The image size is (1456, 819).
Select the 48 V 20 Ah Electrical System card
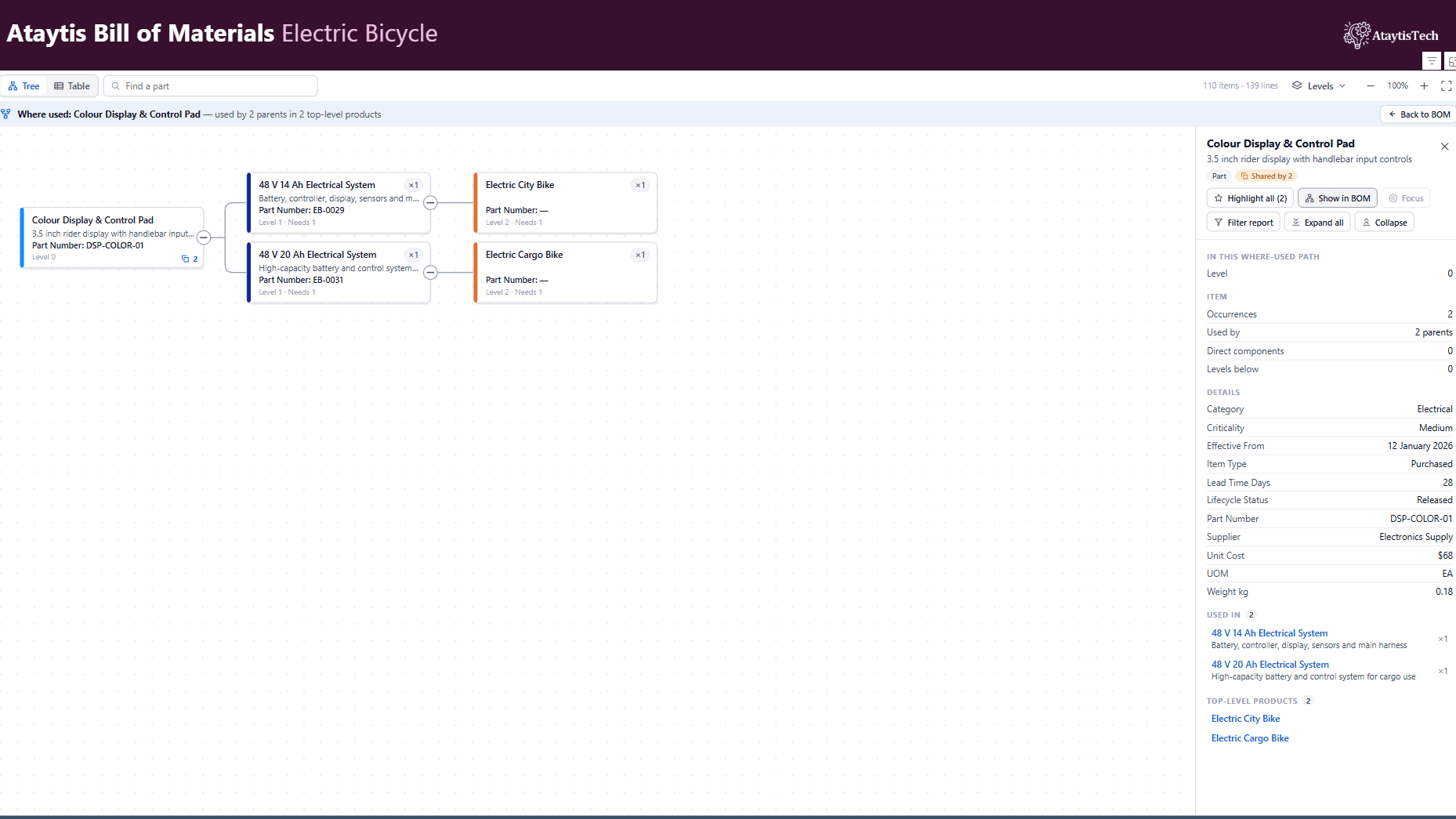click(x=339, y=273)
